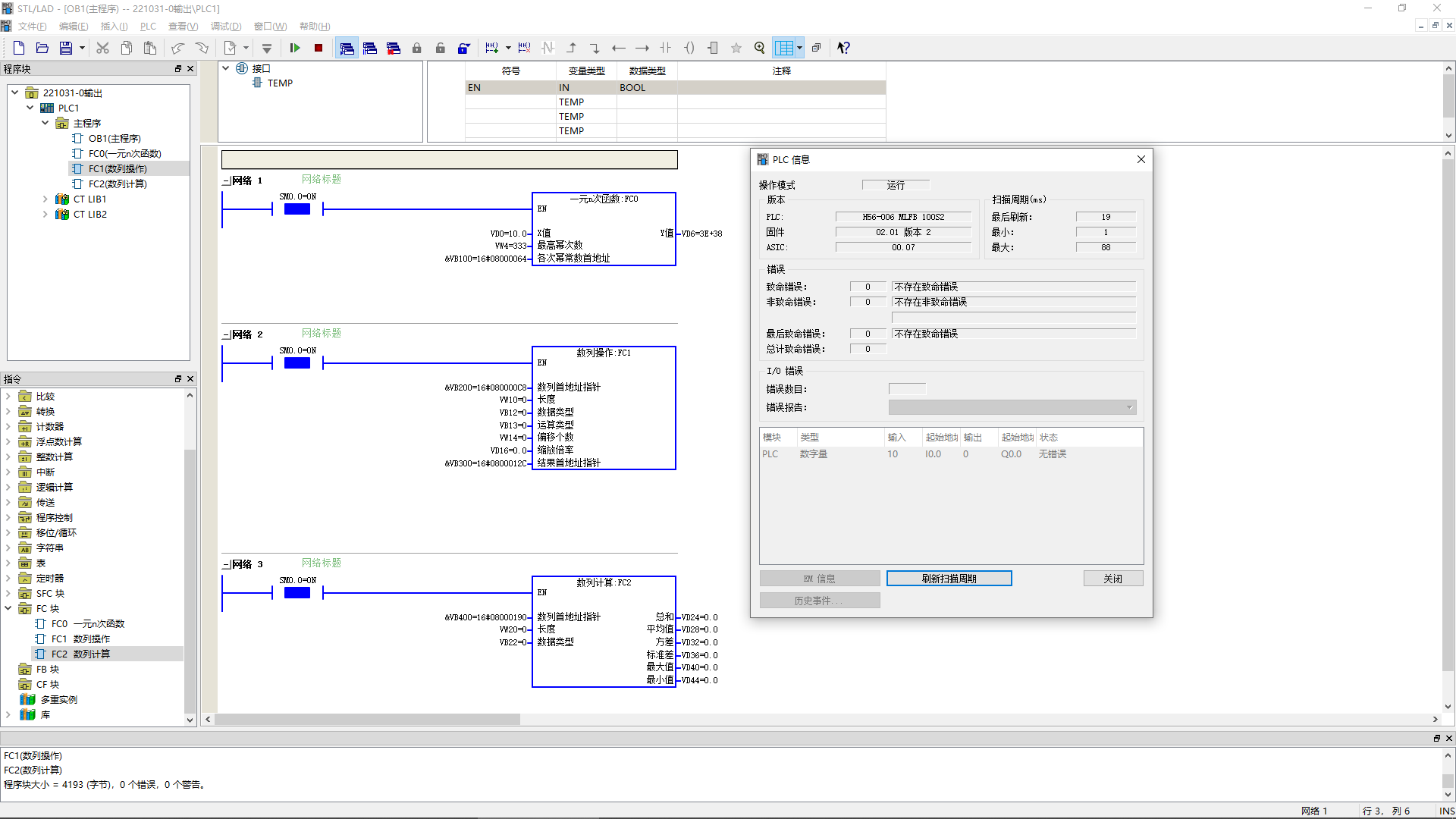The height and width of the screenshot is (819, 1456).
Task: Open the PLC menu
Action: tap(148, 27)
